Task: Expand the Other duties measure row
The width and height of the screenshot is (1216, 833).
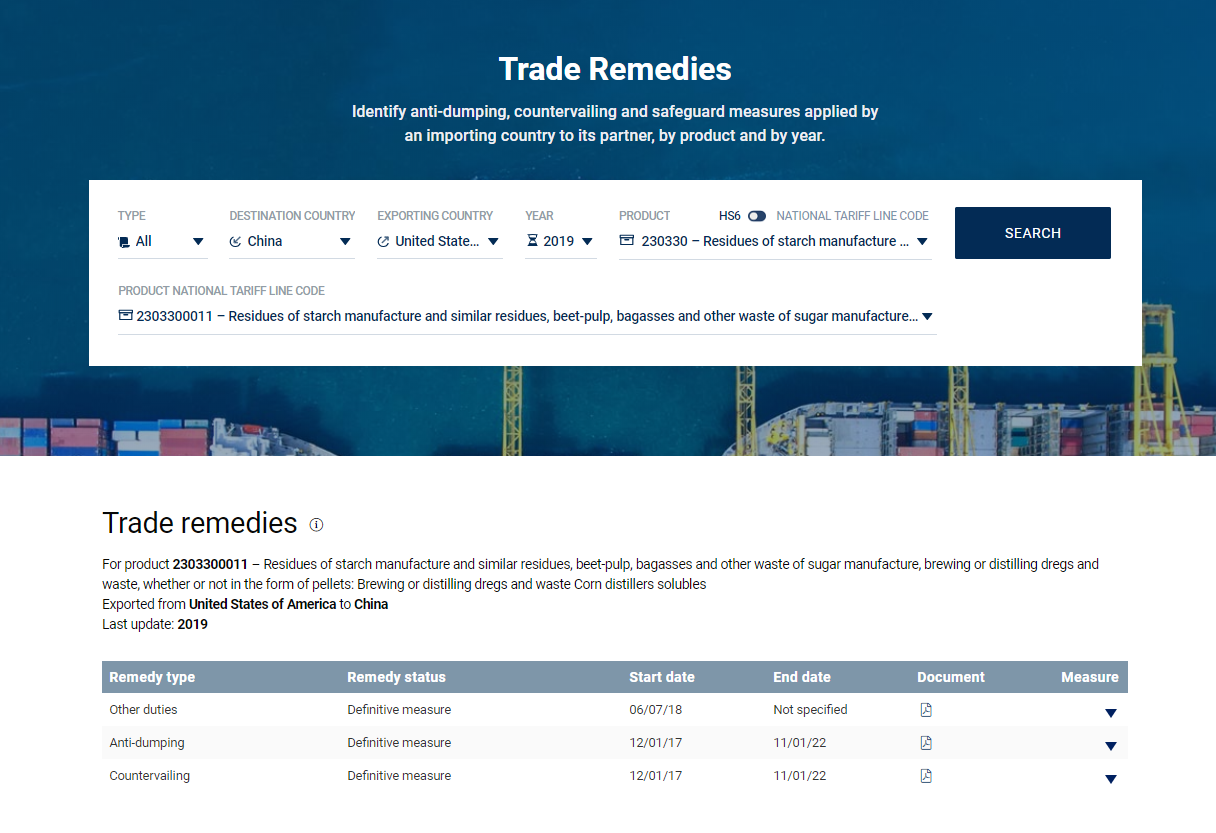Action: tap(1110, 713)
